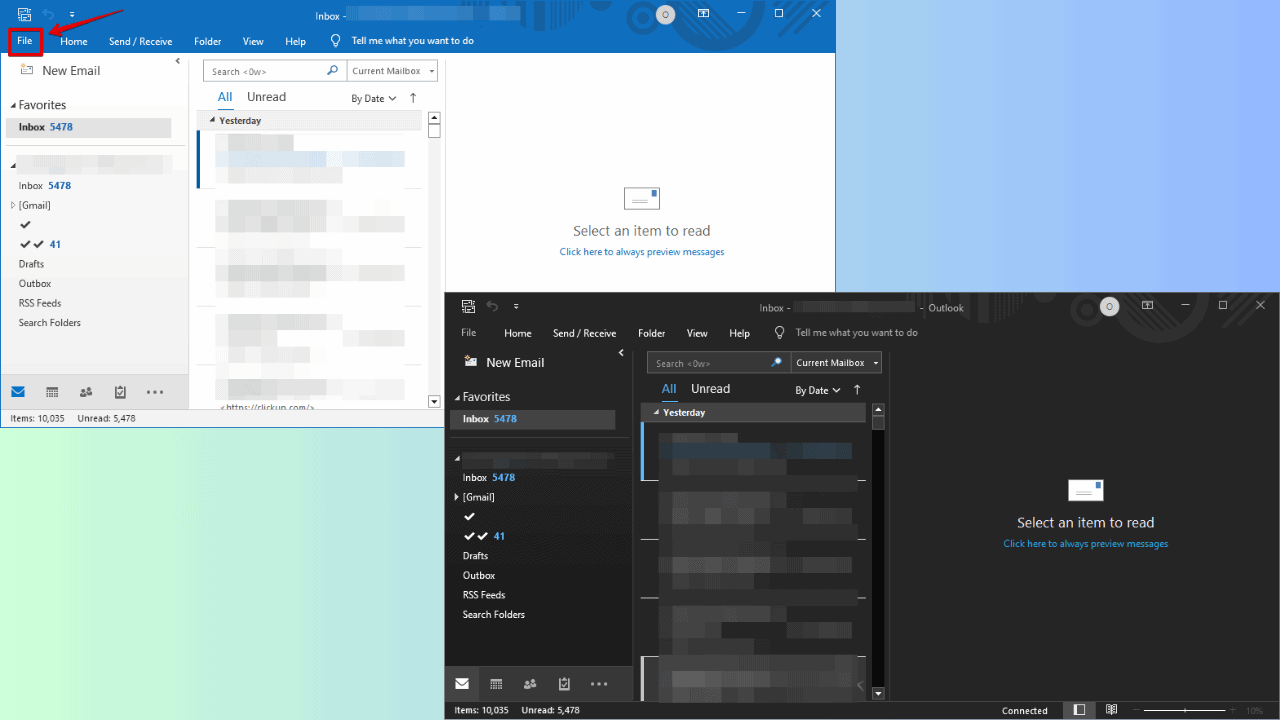The image size is (1280, 720).
Task: Open the Calendar view icon
Action: 52,391
